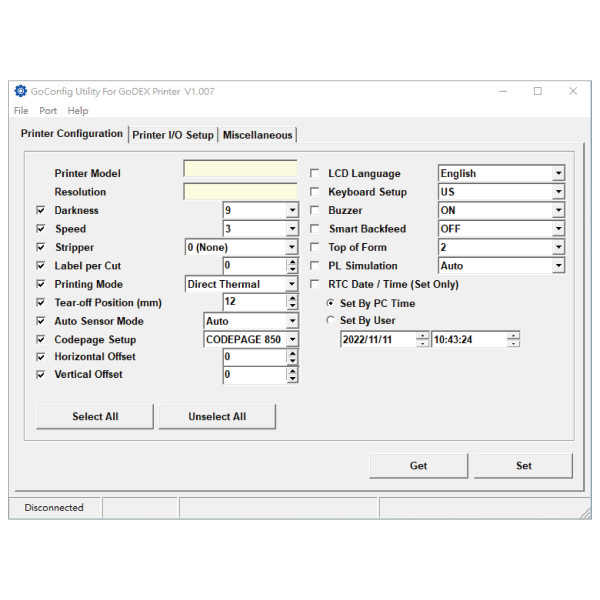Enable the PL Simulation checkbox
This screenshot has width=600, height=600.
314,266
